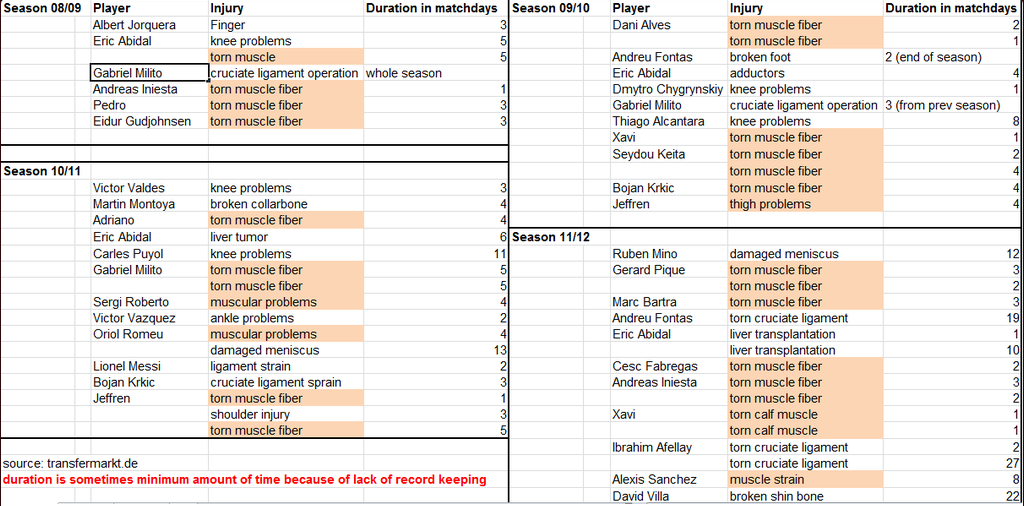Click the Lionel Messi player cell
1024x506 pixels.
coord(149,366)
